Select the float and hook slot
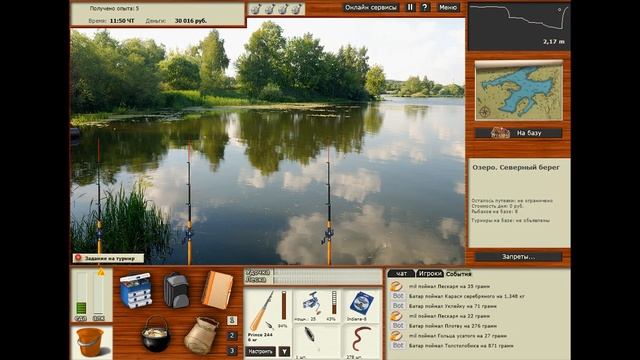Viewport: 640px width, 360px height. pyautogui.click(x=316, y=342)
